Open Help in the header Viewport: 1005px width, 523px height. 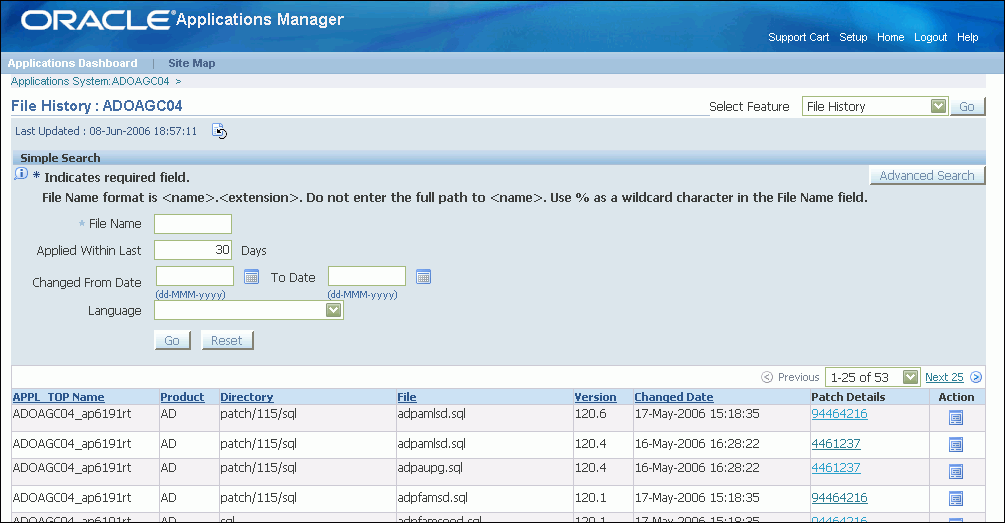968,37
